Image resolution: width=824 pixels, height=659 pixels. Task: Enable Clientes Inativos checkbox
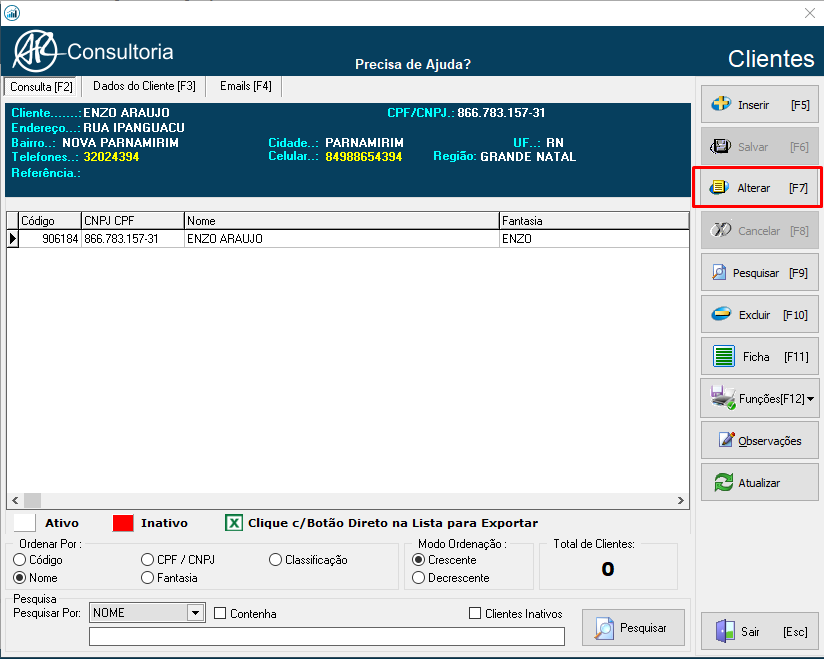pos(475,613)
